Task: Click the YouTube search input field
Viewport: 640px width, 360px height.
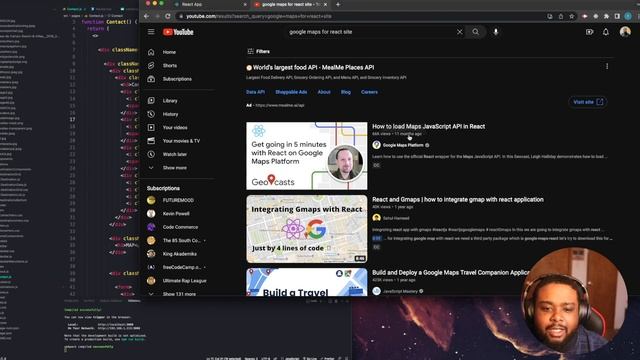Action: coord(371,32)
